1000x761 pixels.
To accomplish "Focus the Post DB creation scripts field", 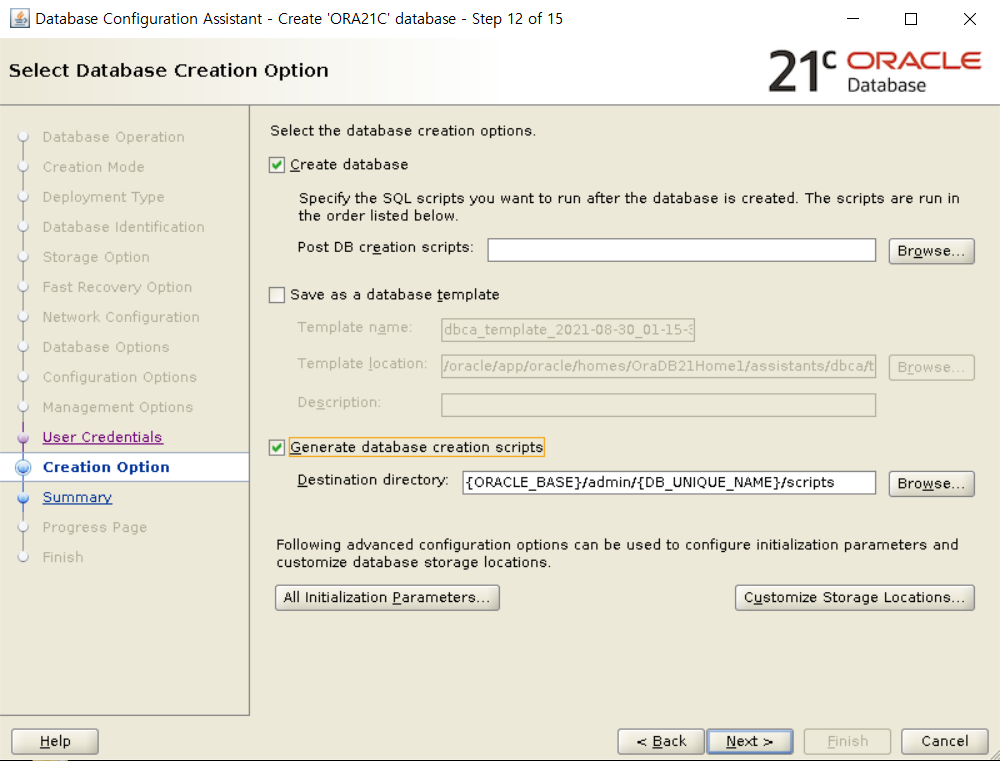I will click(x=681, y=250).
